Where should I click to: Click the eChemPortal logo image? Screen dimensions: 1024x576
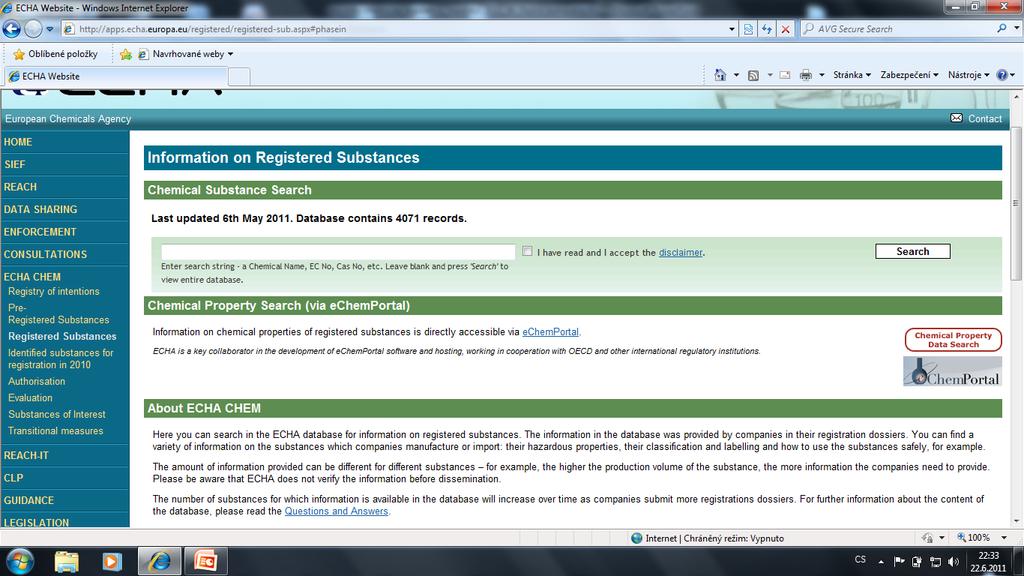952,371
